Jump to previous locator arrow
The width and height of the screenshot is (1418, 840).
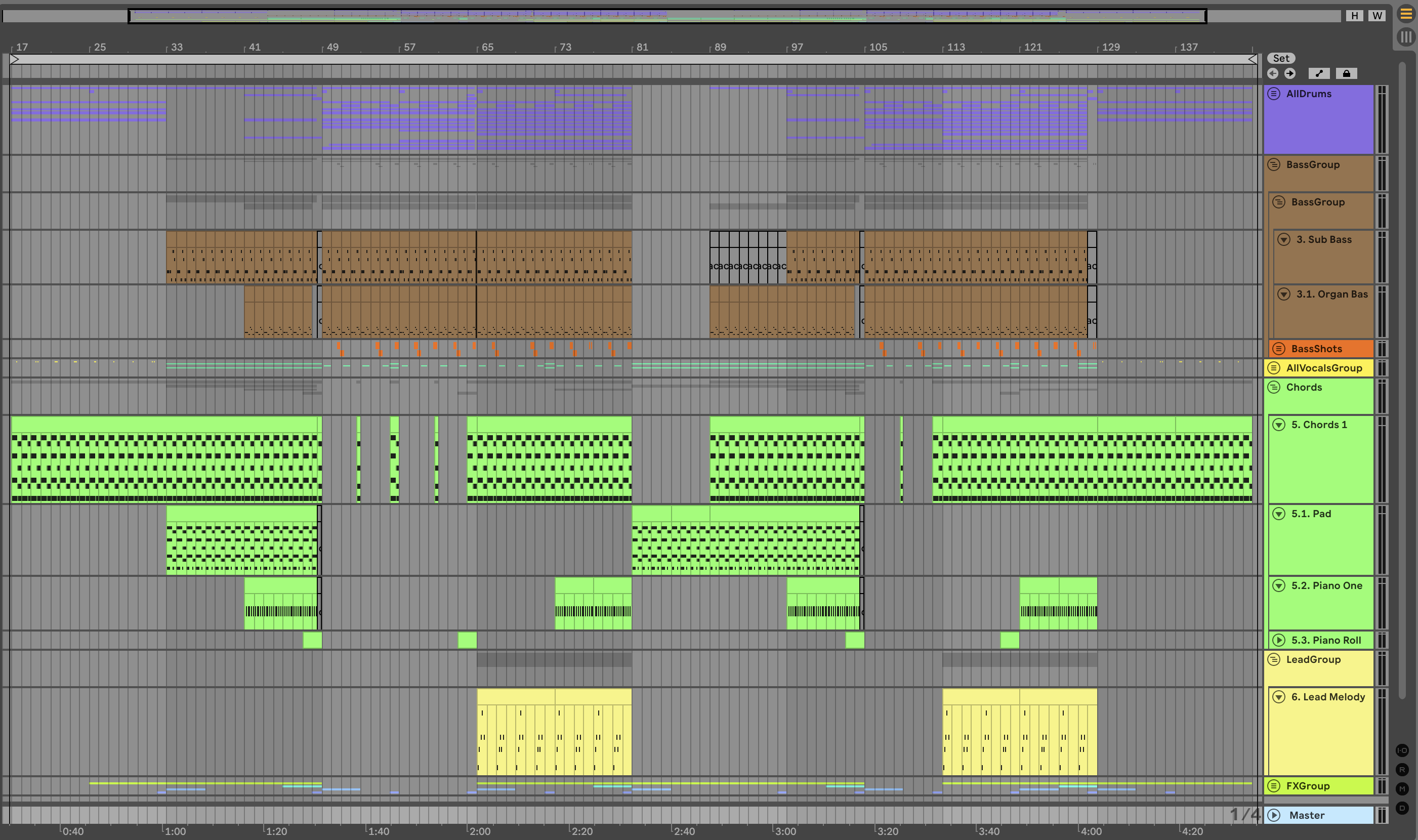click(1273, 73)
